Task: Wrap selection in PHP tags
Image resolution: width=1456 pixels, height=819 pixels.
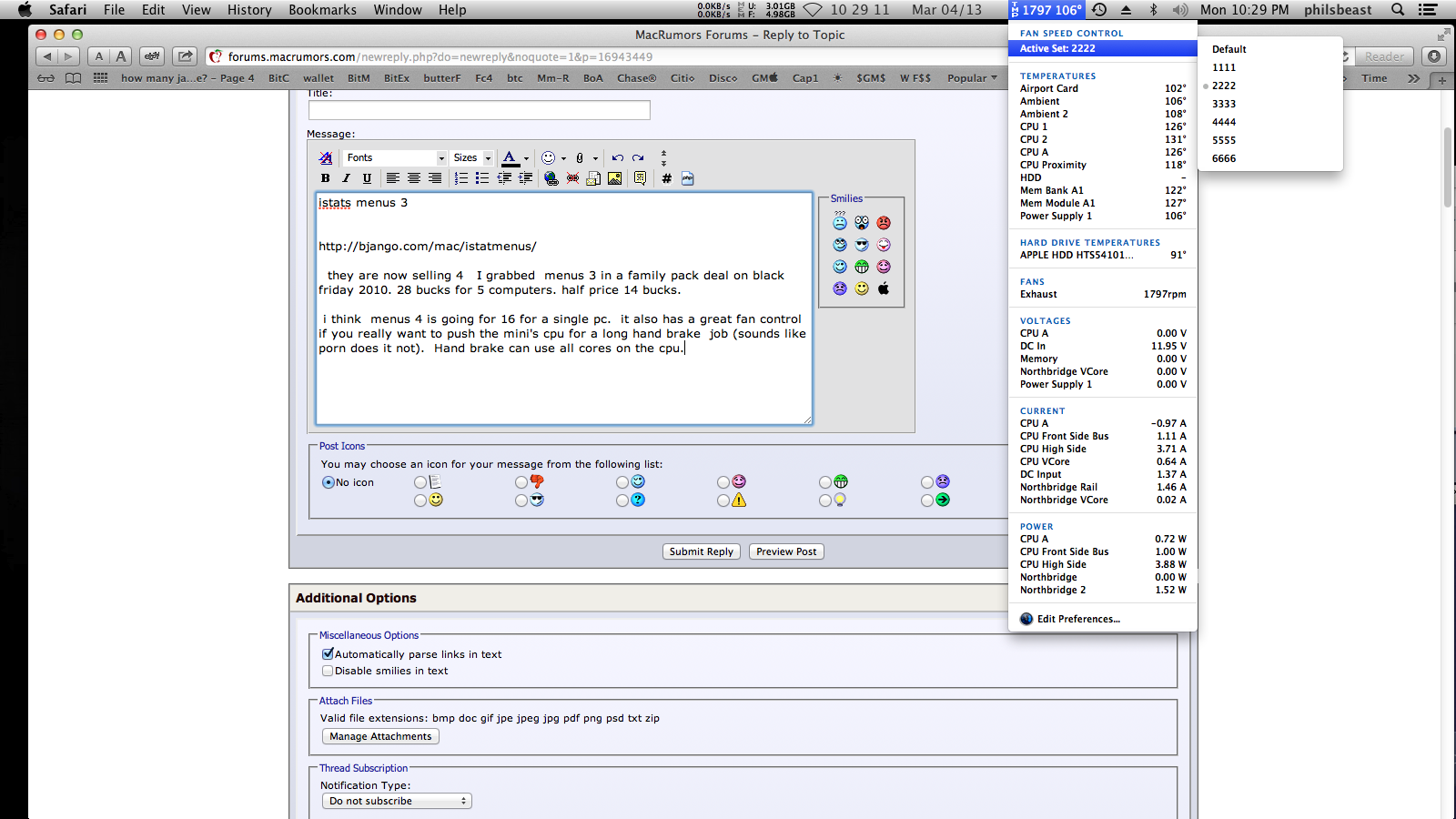Action: coord(688,178)
